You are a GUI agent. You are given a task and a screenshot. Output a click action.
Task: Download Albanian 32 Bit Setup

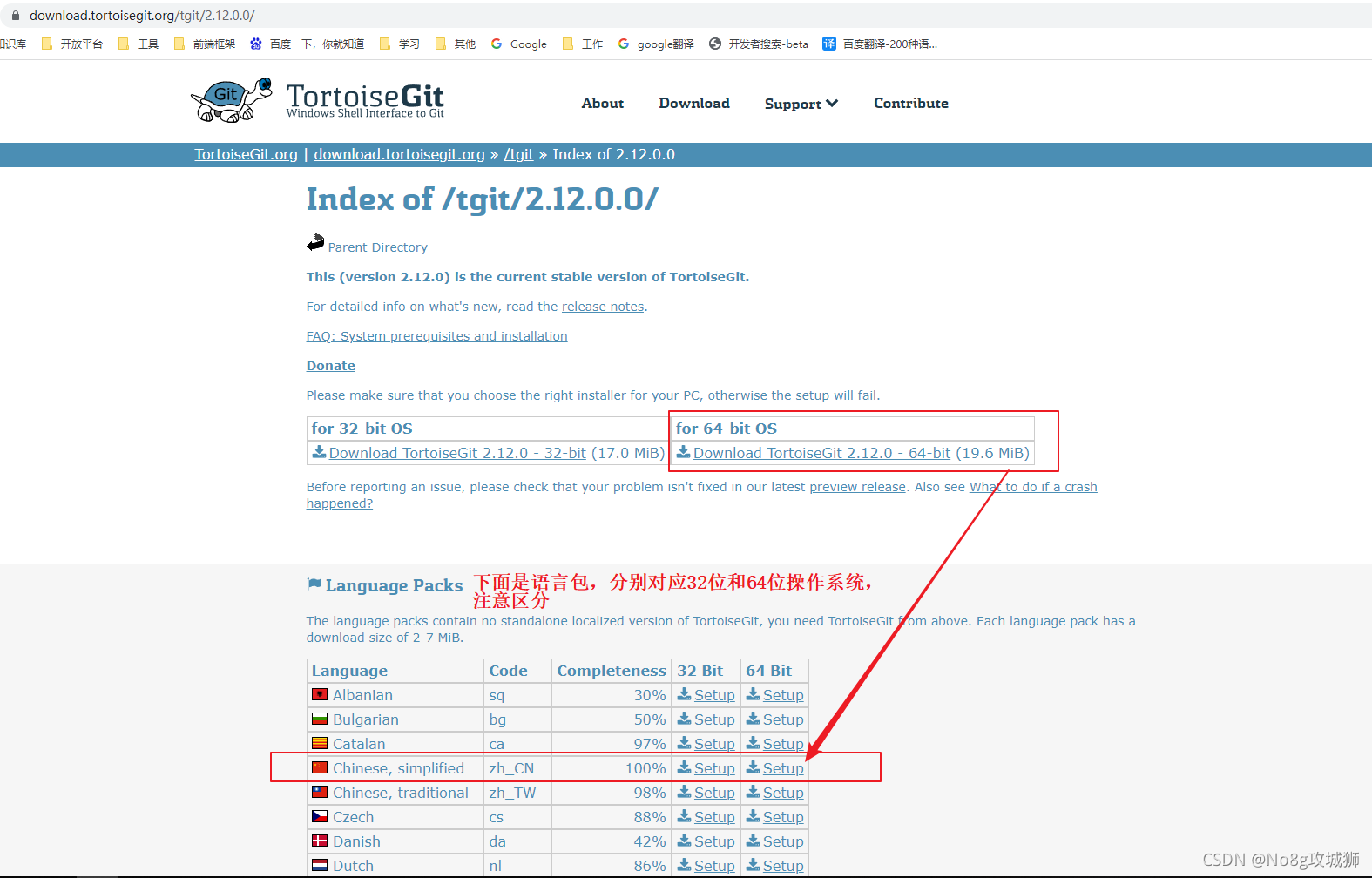[714, 695]
